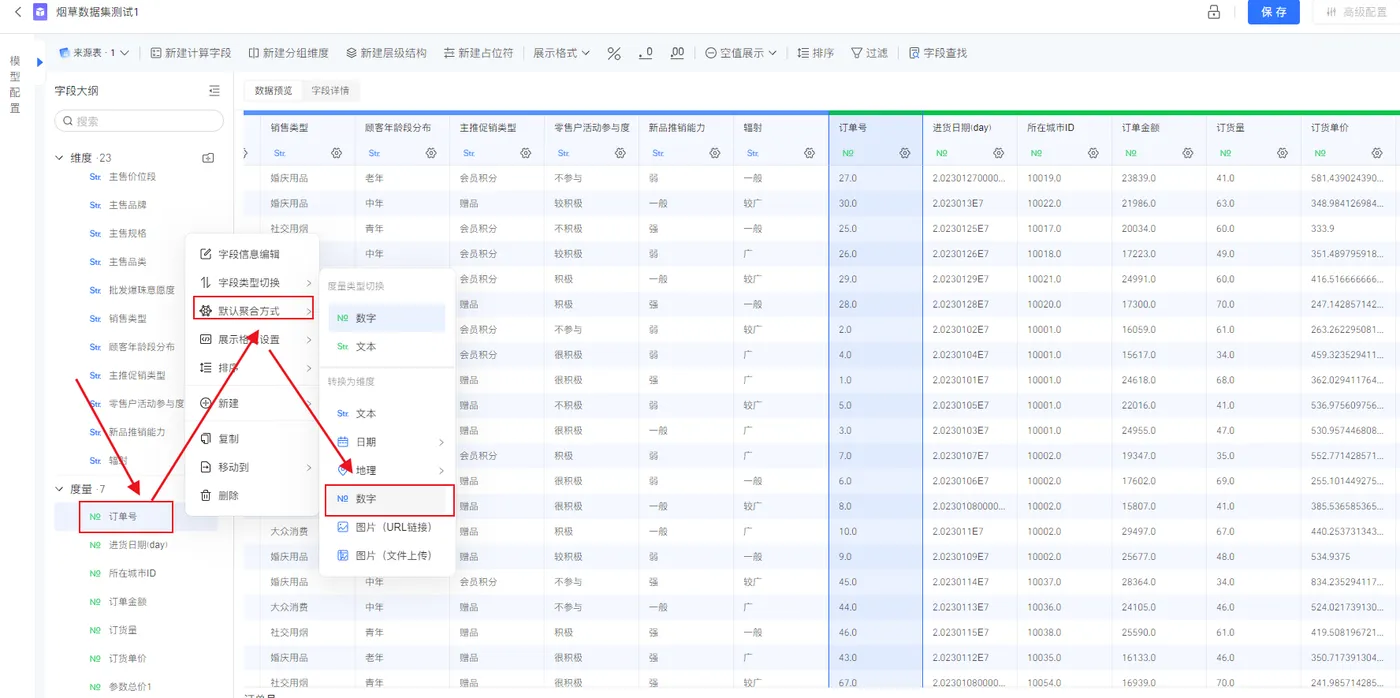Decrease decimal places with the .0 icon
The image size is (1400, 698).
[x=646, y=53]
